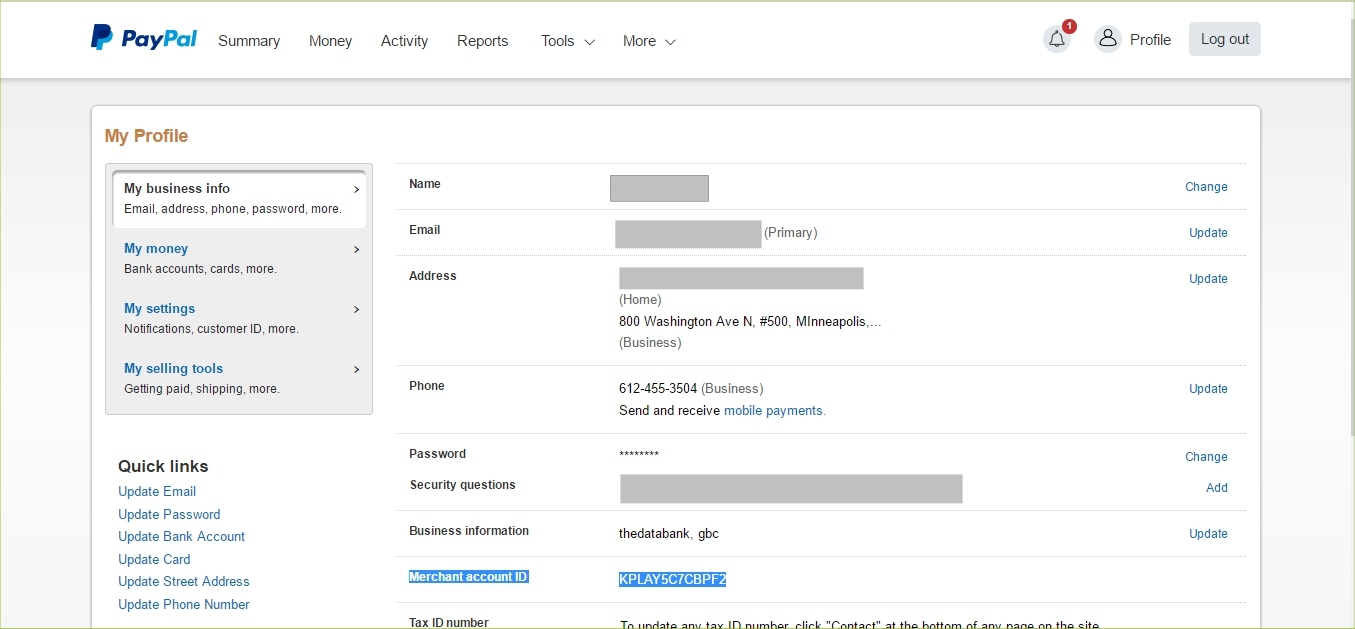
Task: Open the mobile payments link
Action: click(x=775, y=411)
